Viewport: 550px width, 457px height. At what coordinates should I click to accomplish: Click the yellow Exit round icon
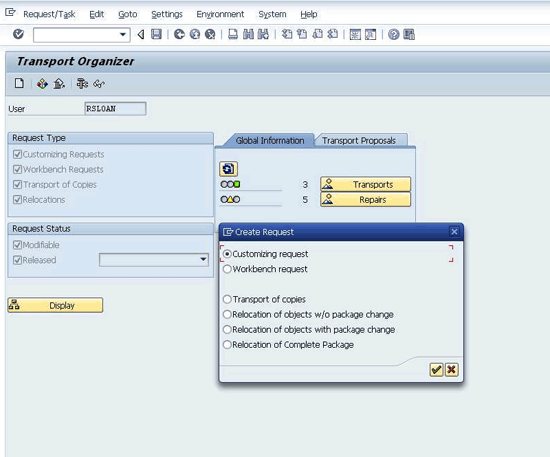coord(195,34)
